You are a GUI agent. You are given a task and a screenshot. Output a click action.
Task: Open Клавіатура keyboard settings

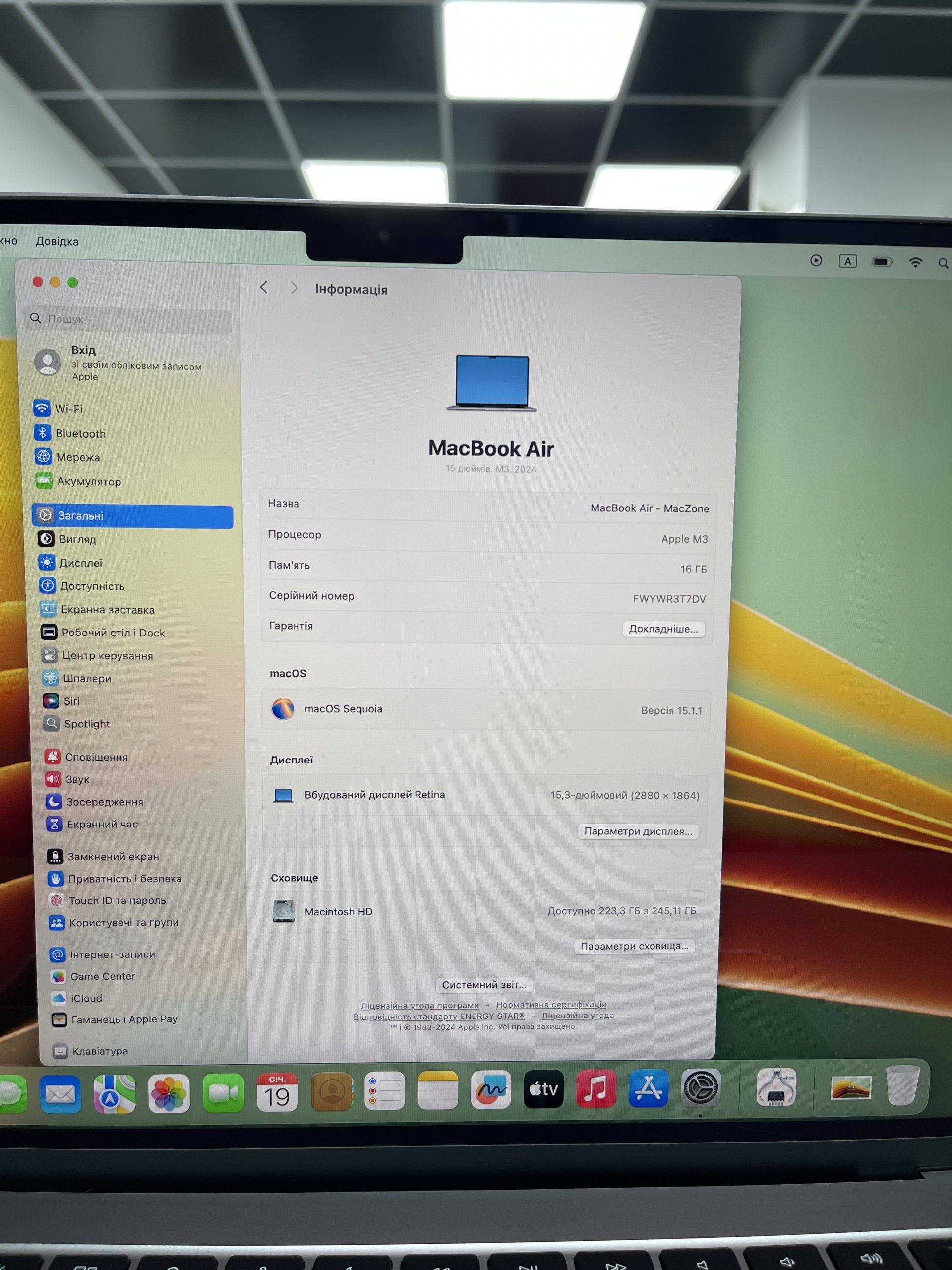tap(91, 1051)
